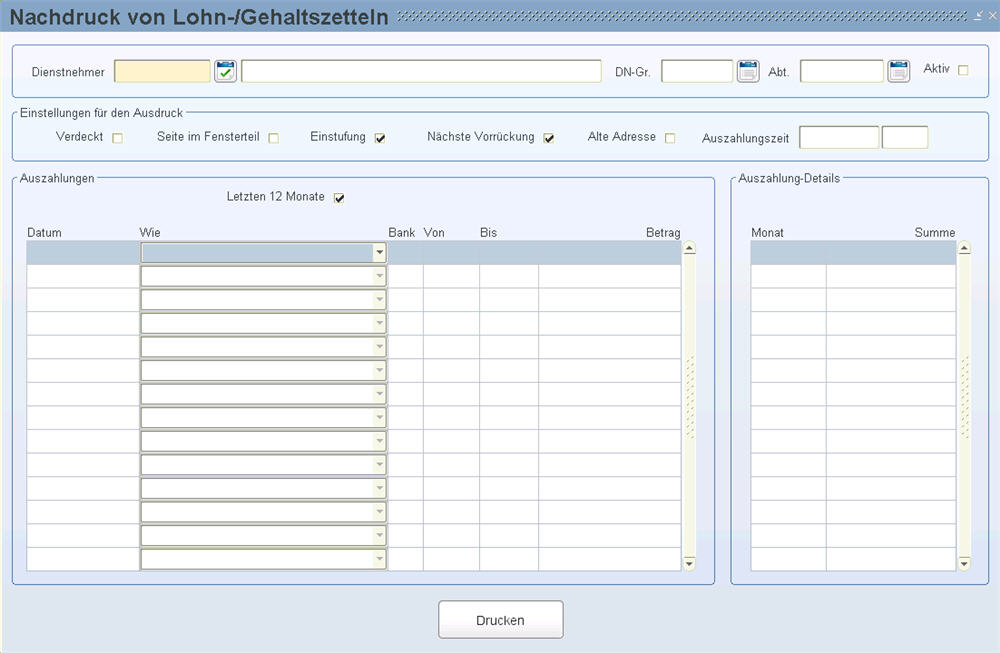Close the Nachdruck von Lohn-/Gehaltszetteln window
The width and height of the screenshot is (1000, 653).
point(993,16)
